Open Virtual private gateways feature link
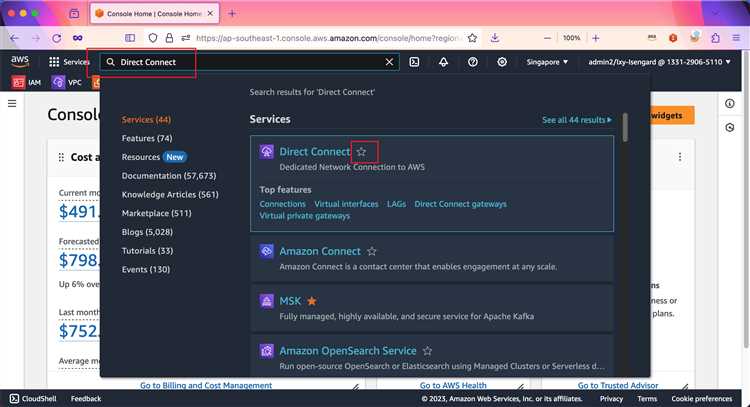 pyautogui.click(x=305, y=216)
